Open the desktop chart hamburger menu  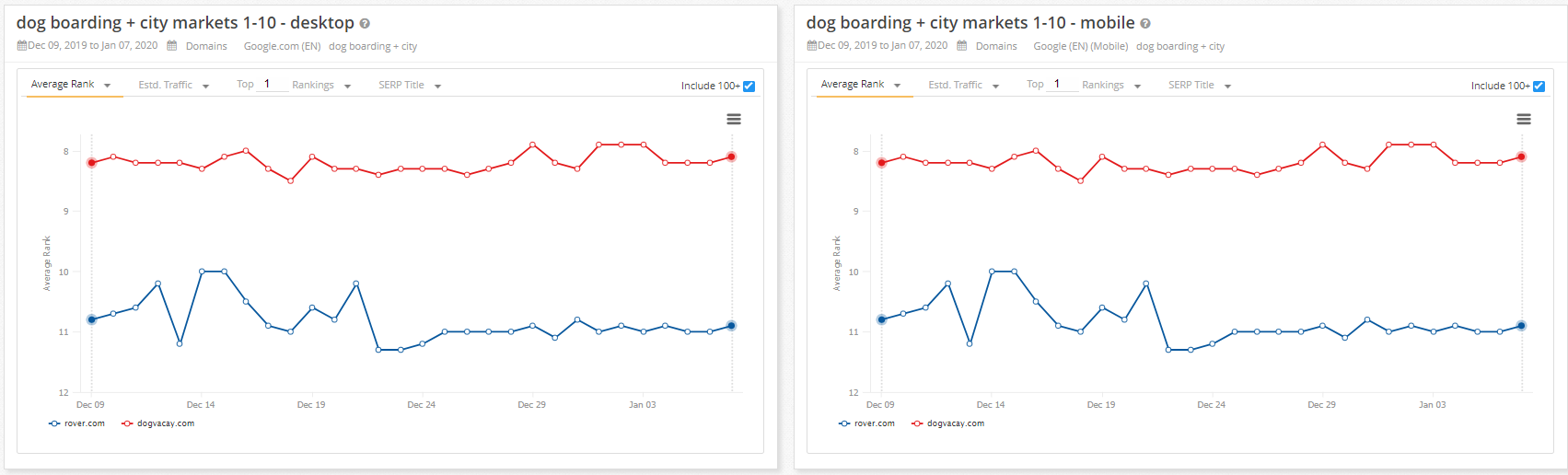point(734,120)
